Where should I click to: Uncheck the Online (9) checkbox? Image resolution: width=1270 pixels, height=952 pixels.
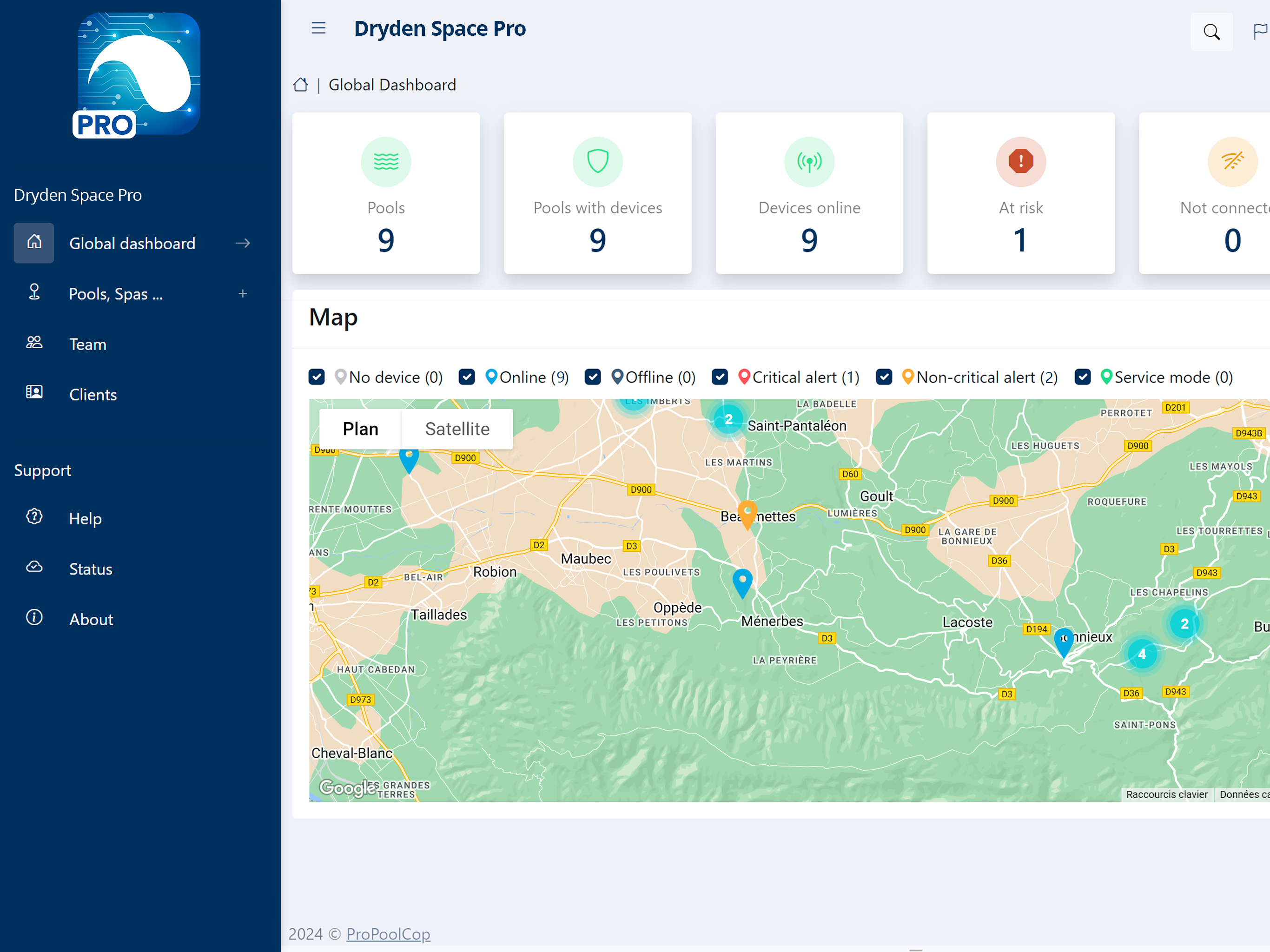coord(467,377)
